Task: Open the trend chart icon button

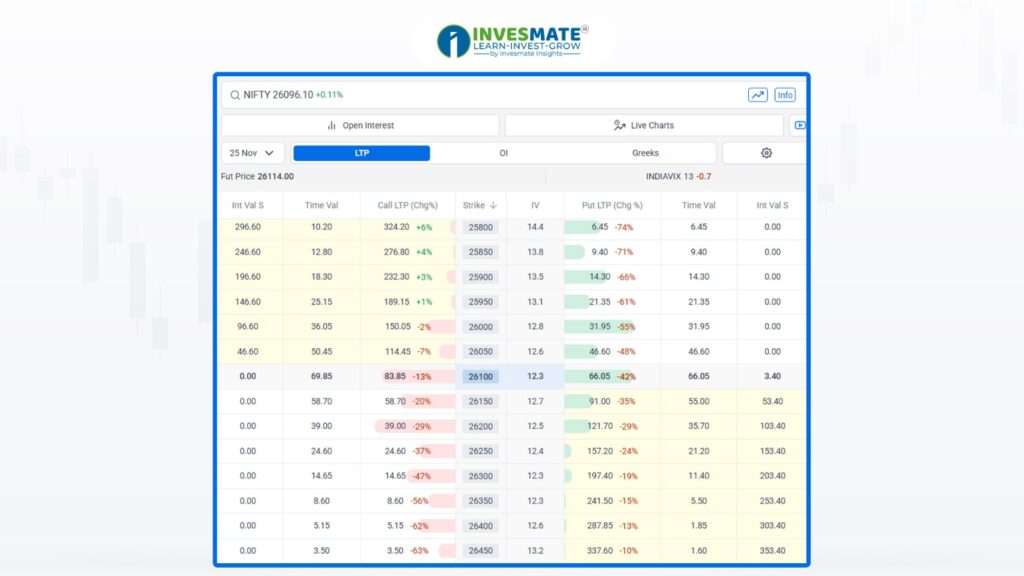Action: coord(757,95)
